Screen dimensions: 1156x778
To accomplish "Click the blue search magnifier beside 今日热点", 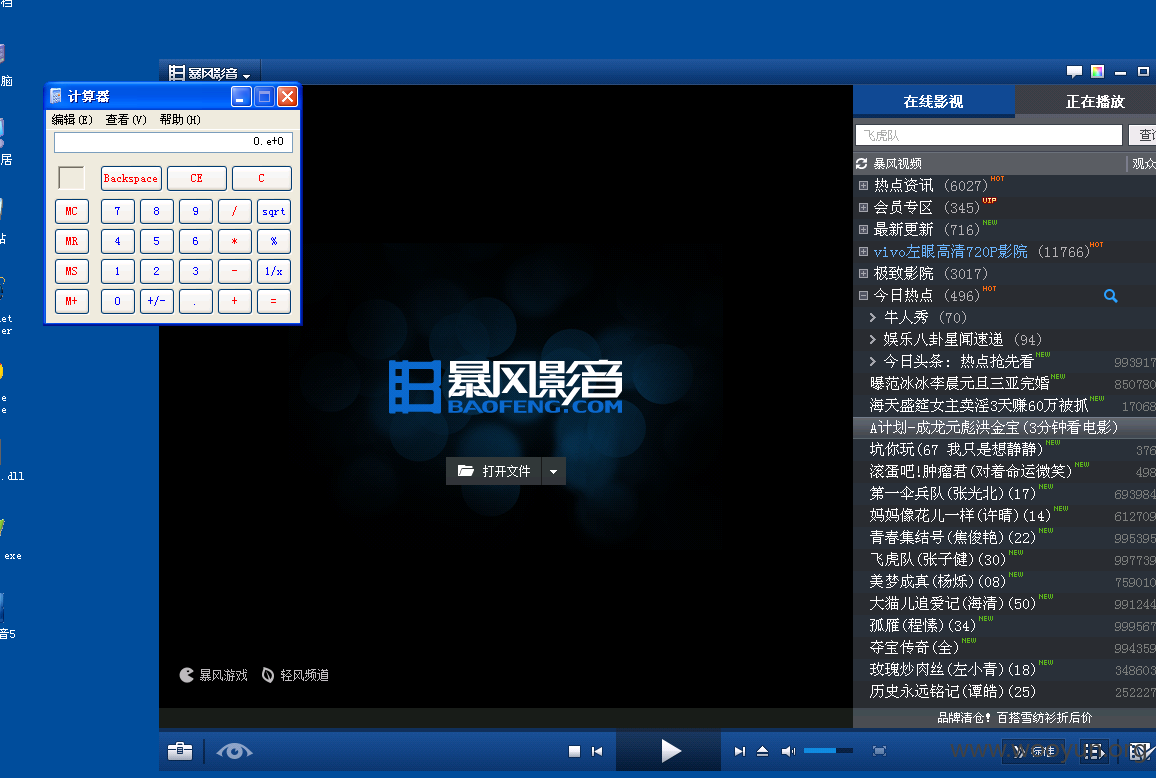I will [x=1110, y=296].
